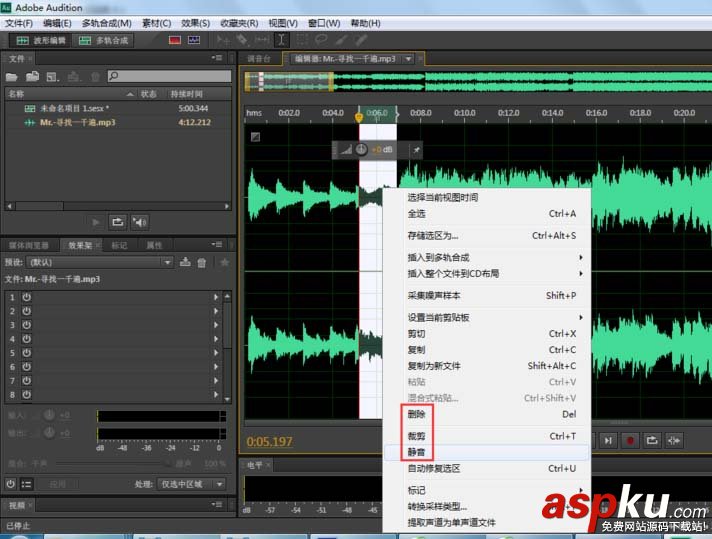Open the preset (预设) dropdown
Viewport: 712px width, 539px height.
point(100,262)
